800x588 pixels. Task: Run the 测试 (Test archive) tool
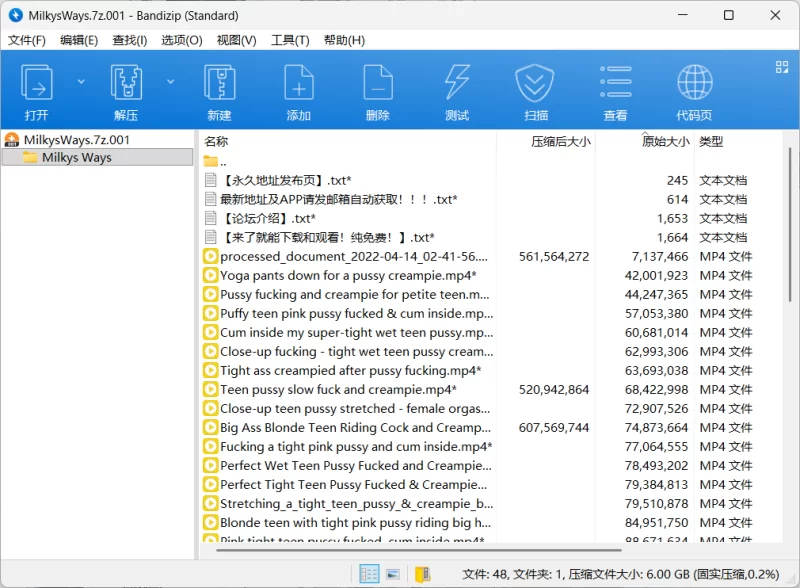click(x=456, y=90)
